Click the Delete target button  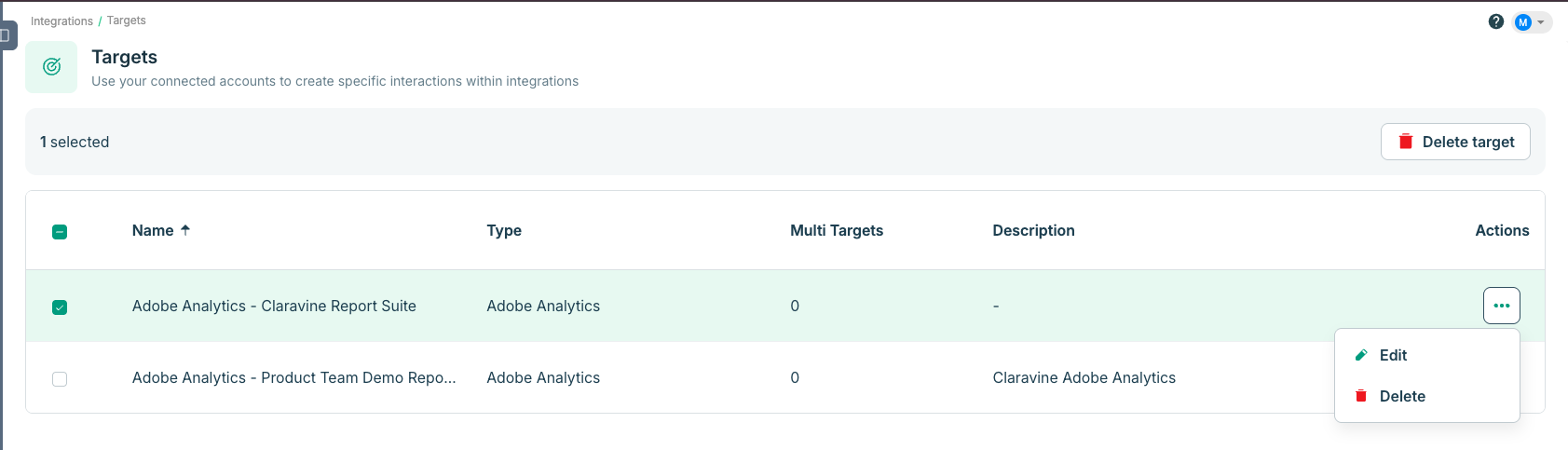[x=1455, y=142]
